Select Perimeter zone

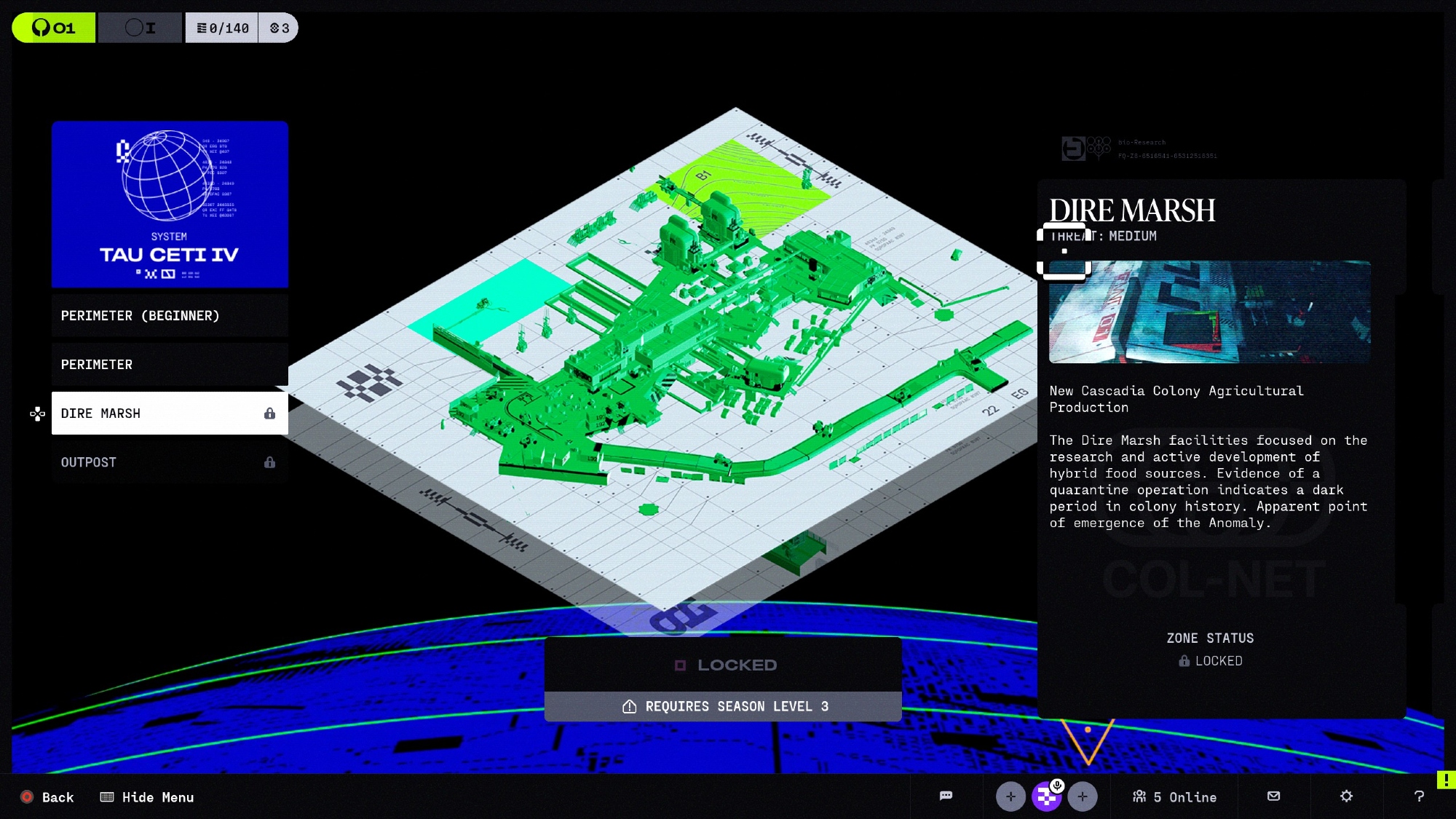(170, 364)
